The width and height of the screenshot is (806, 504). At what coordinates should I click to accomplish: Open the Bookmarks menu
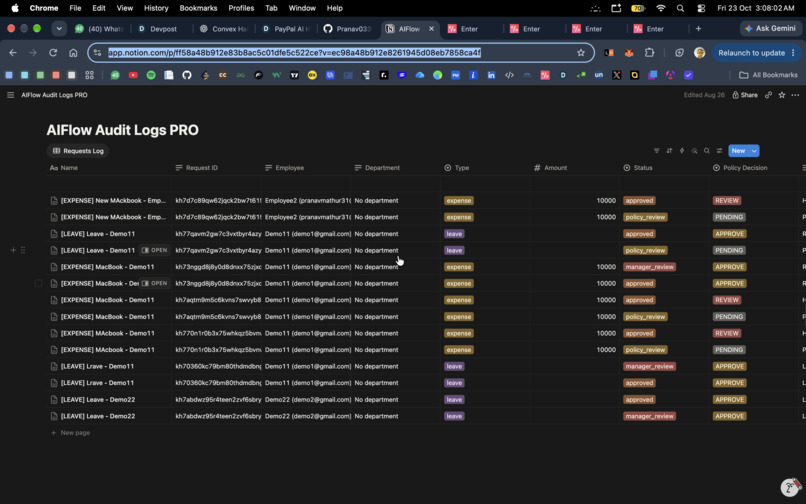pyautogui.click(x=198, y=8)
